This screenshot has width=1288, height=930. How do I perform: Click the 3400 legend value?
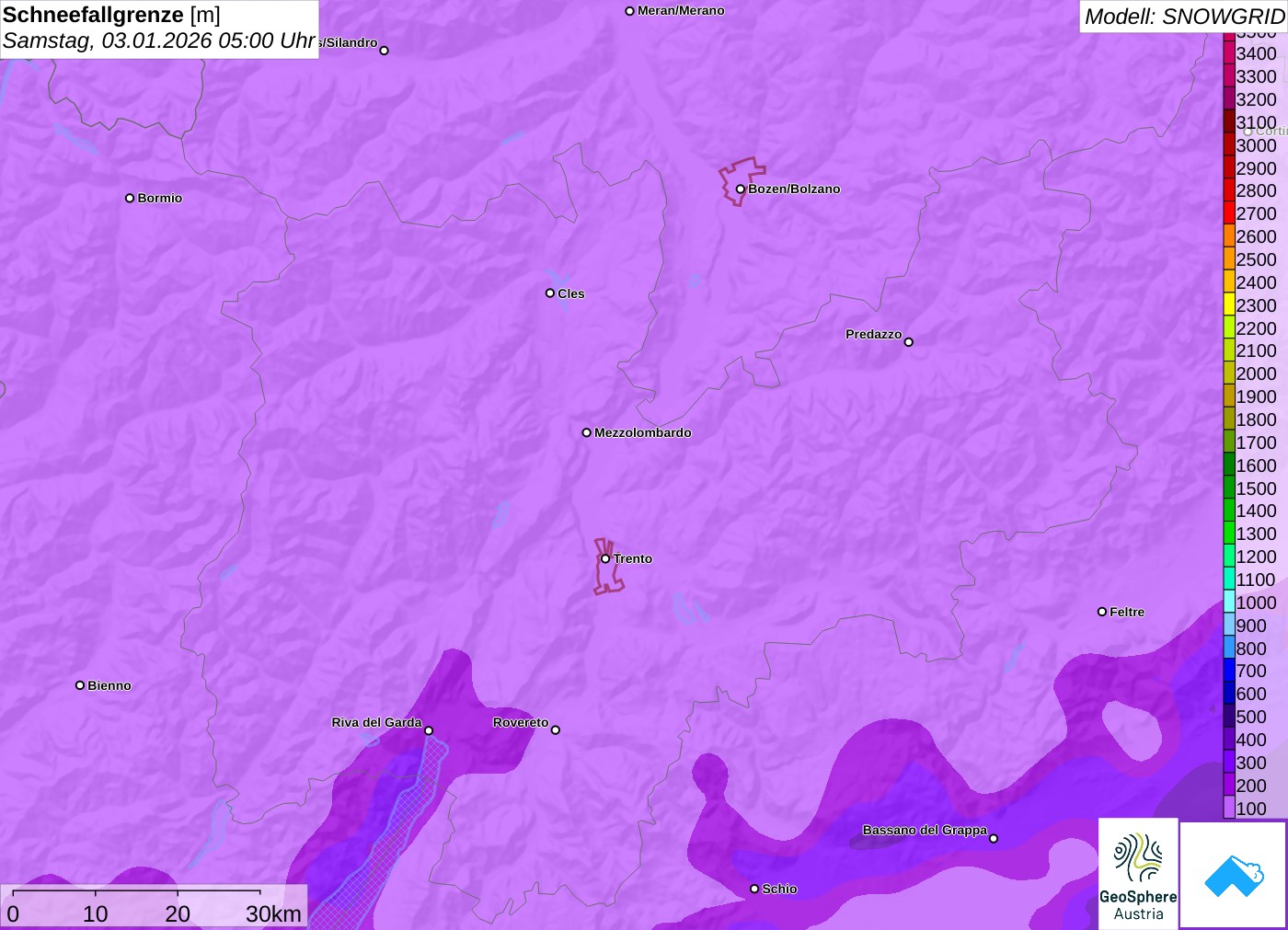coord(1256,53)
